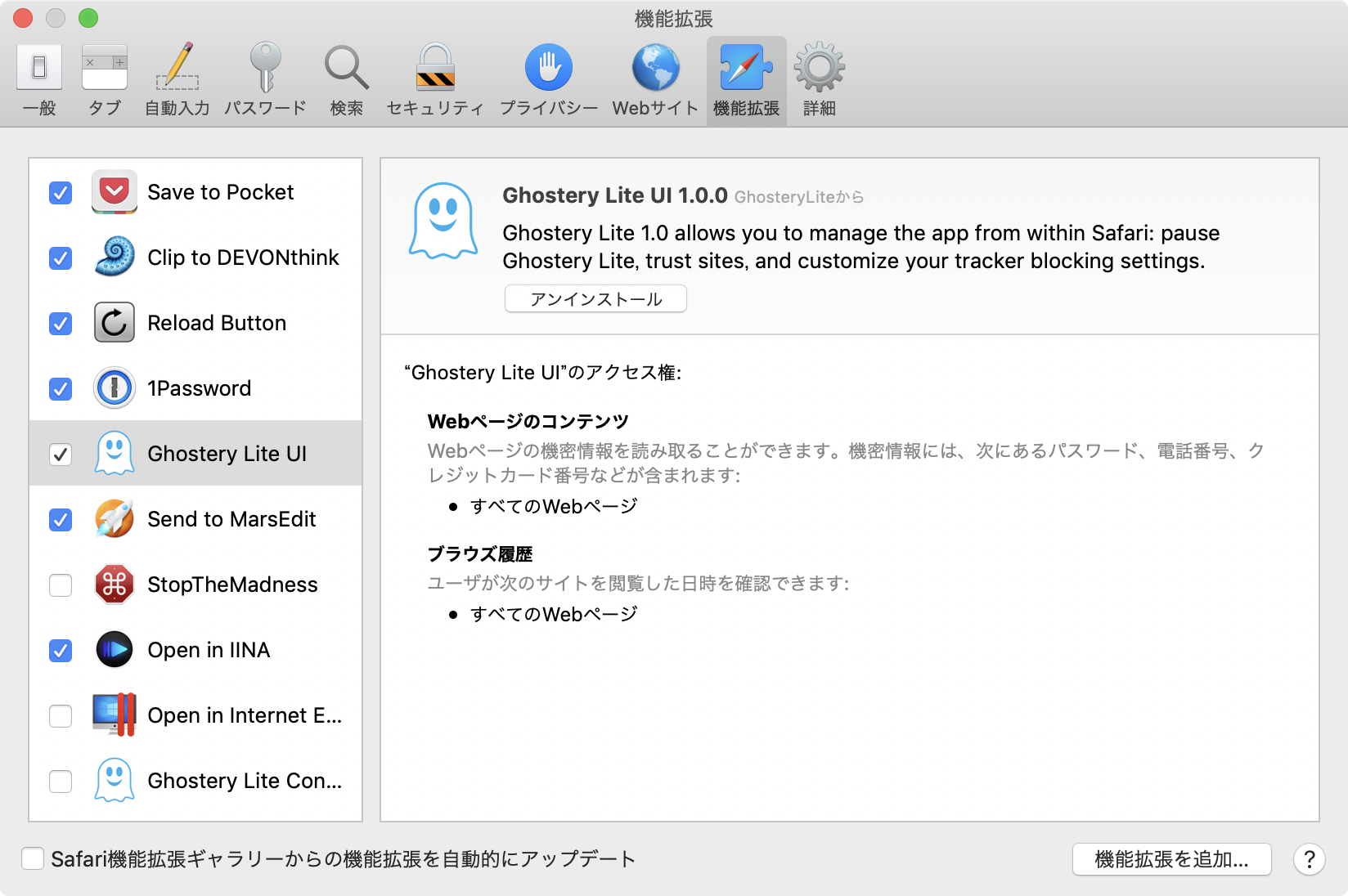Click the Ghostery Lite Con... ghost icon

[x=115, y=781]
